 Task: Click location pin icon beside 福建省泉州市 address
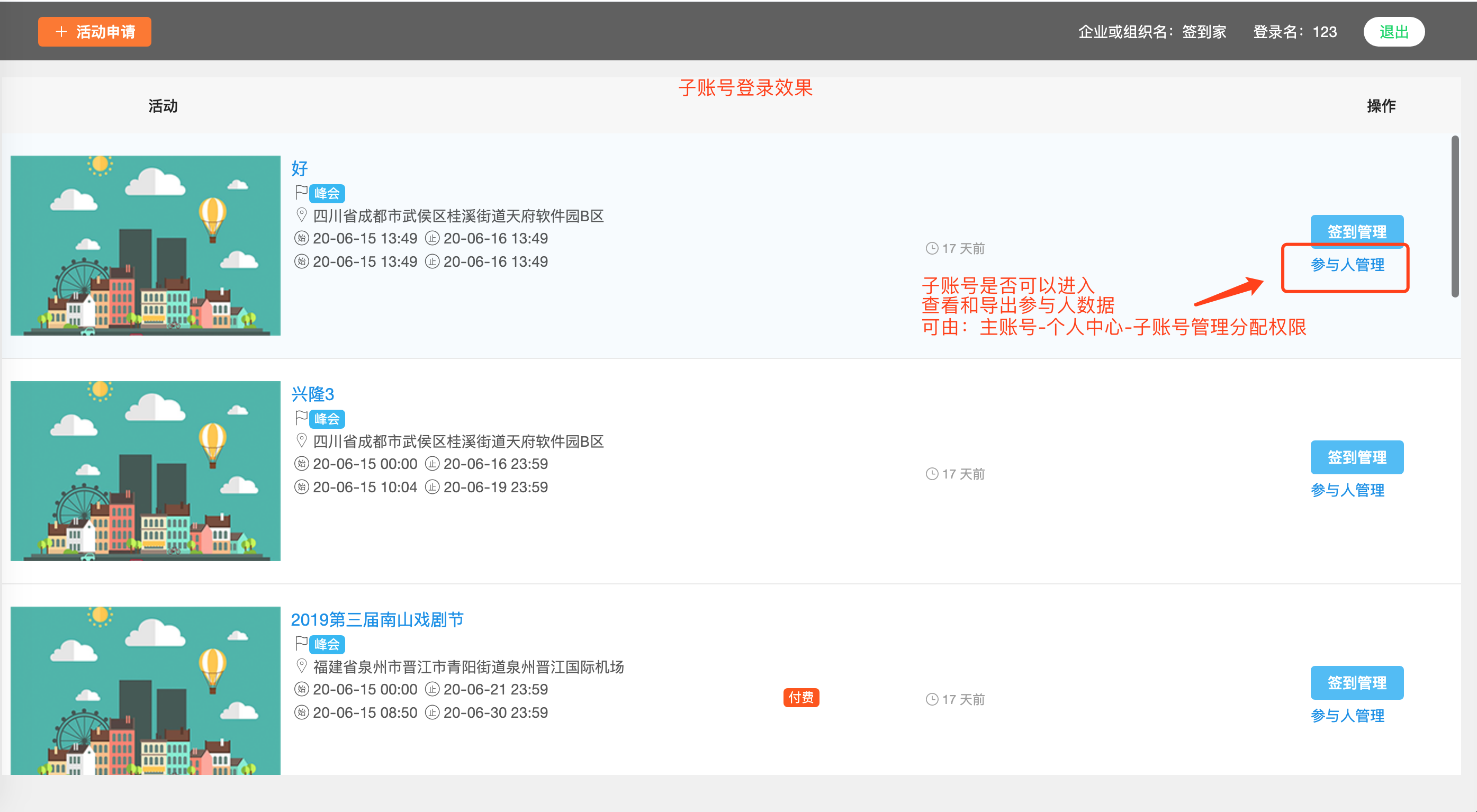pyautogui.click(x=301, y=666)
